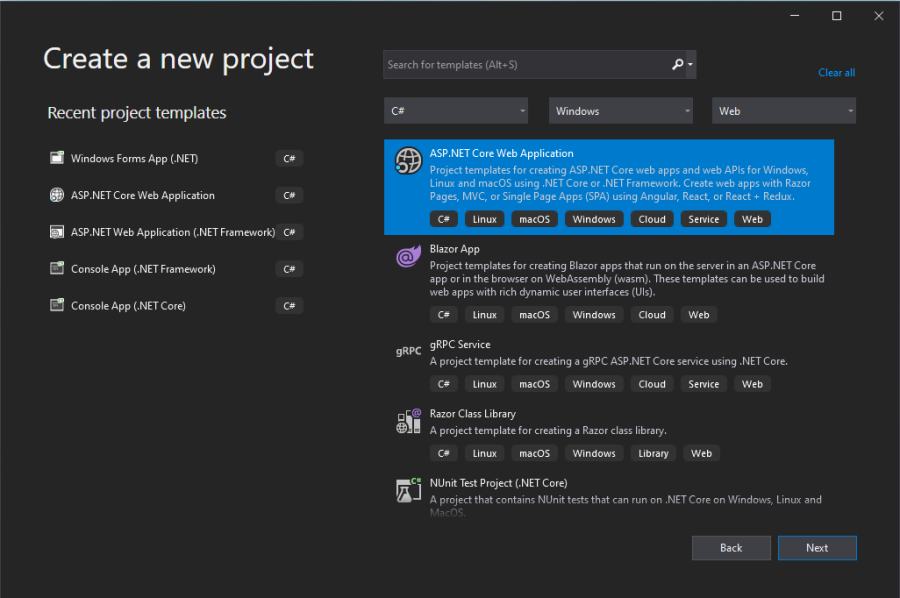Click the macOS tag under gRPC Service
This screenshot has width=900, height=598.
click(x=534, y=384)
